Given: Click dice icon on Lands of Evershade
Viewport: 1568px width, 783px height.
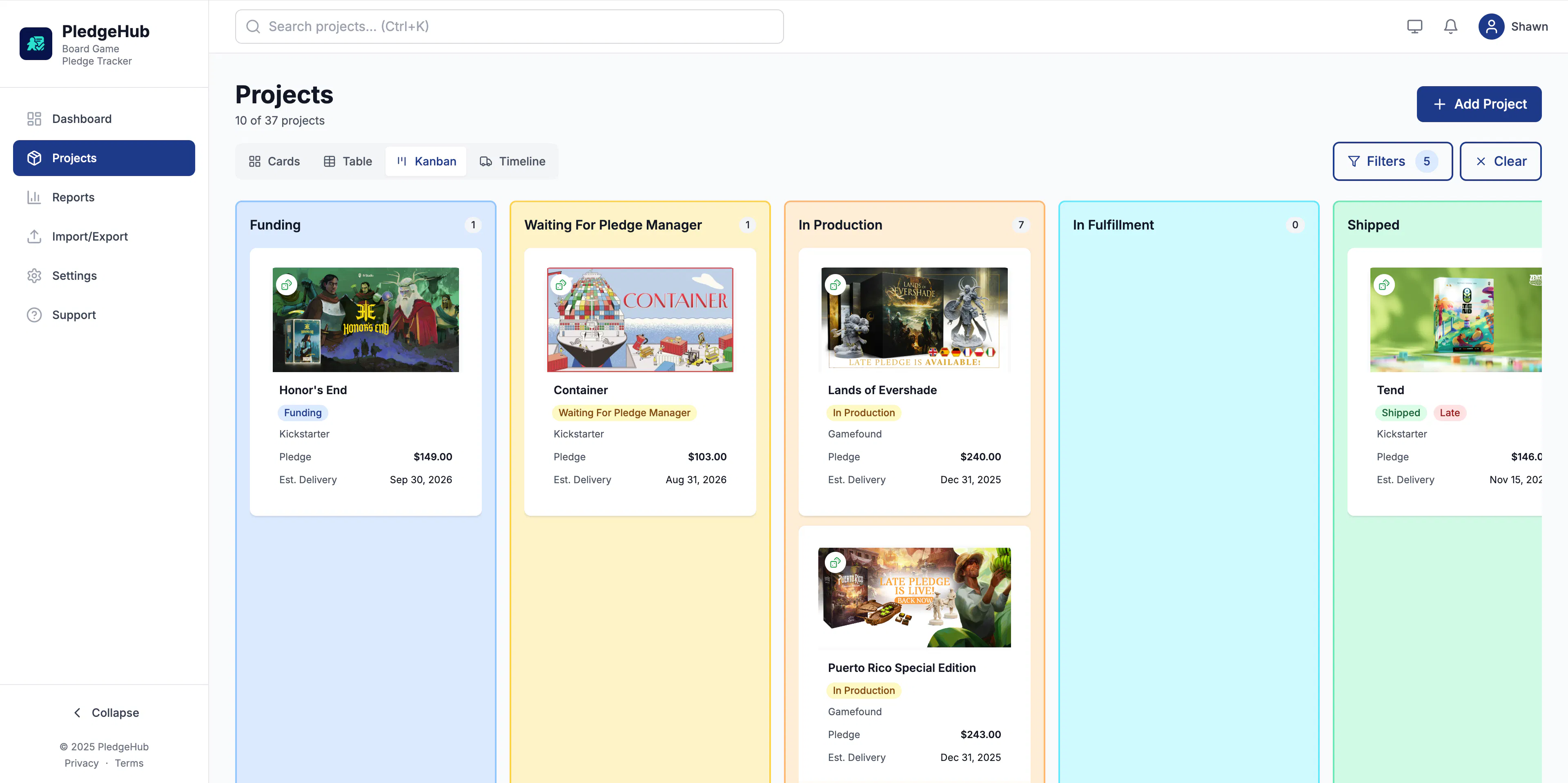Looking at the screenshot, I should coord(835,284).
